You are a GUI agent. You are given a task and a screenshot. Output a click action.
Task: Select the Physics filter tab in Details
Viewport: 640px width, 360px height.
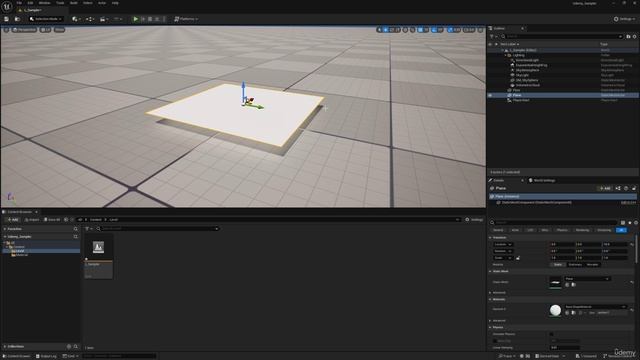[x=562, y=230]
